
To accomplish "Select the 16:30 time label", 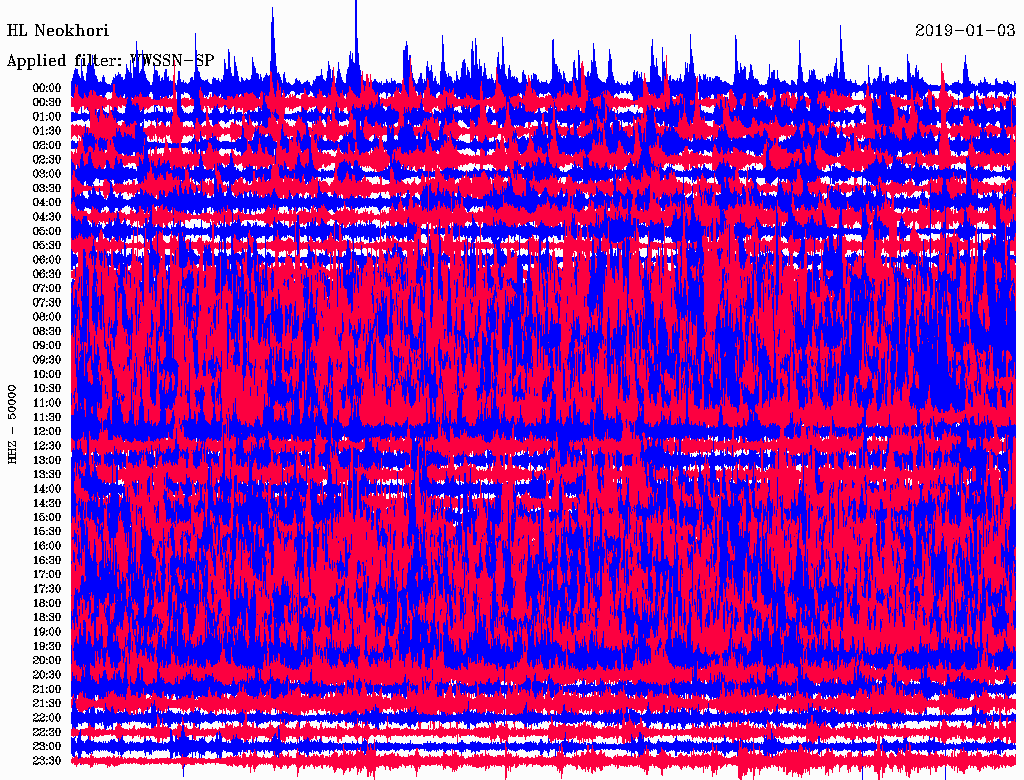I will tap(46, 561).
